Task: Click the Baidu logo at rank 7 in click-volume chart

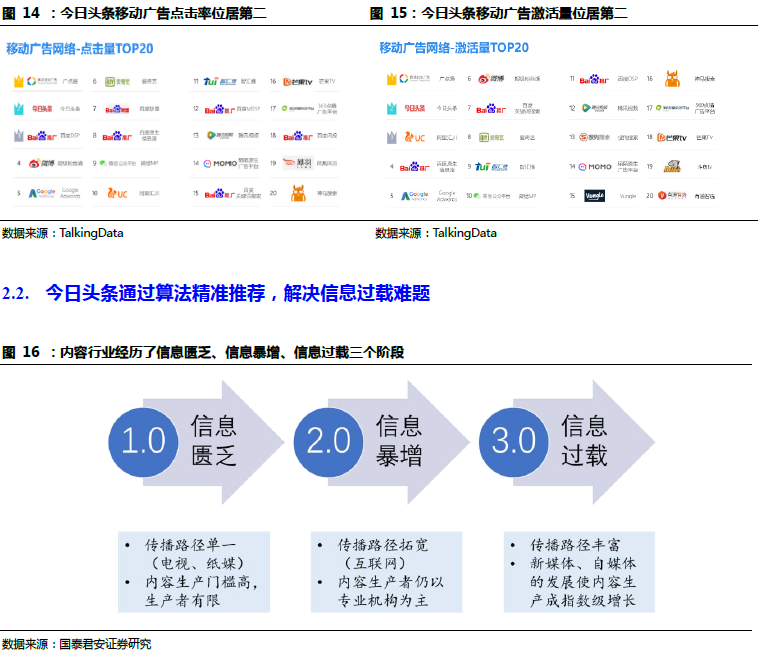Action: click(x=117, y=109)
